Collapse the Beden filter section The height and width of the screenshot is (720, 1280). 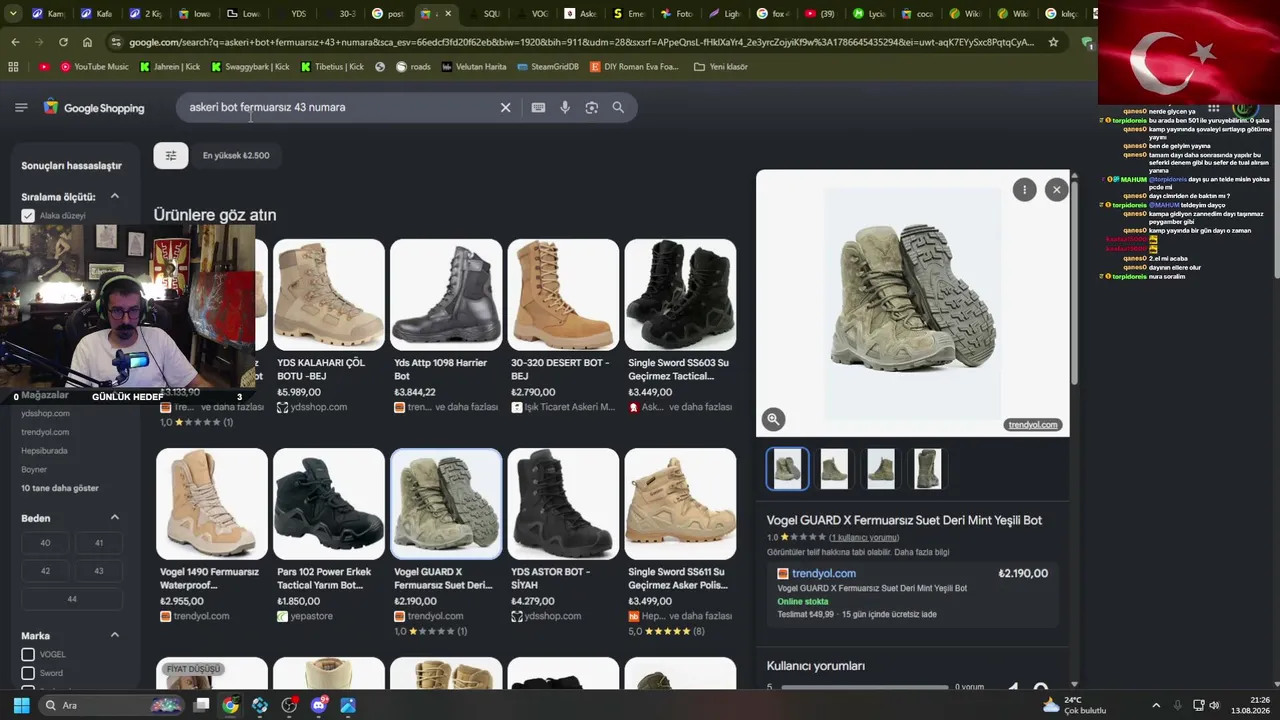coord(114,518)
